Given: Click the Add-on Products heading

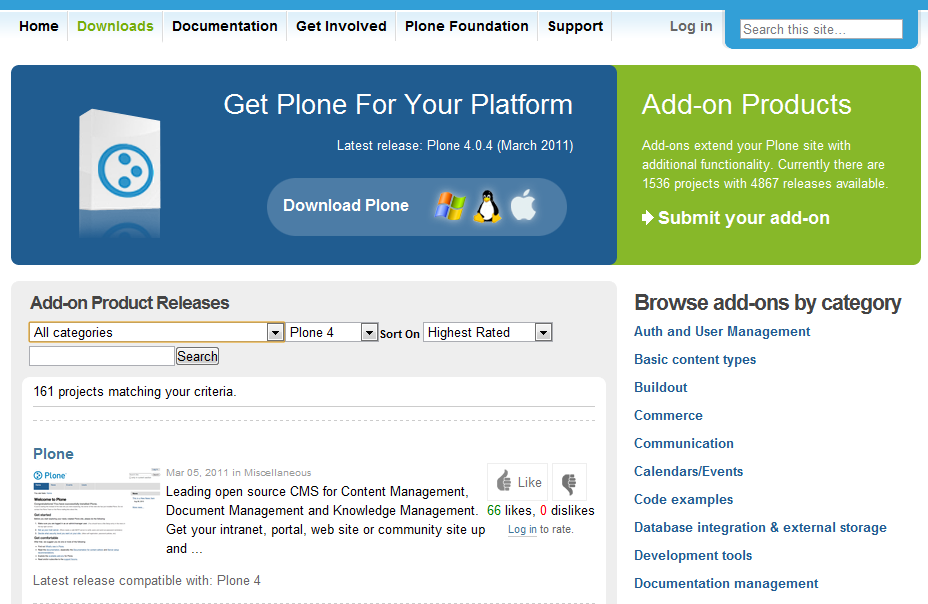Looking at the screenshot, I should pos(746,105).
